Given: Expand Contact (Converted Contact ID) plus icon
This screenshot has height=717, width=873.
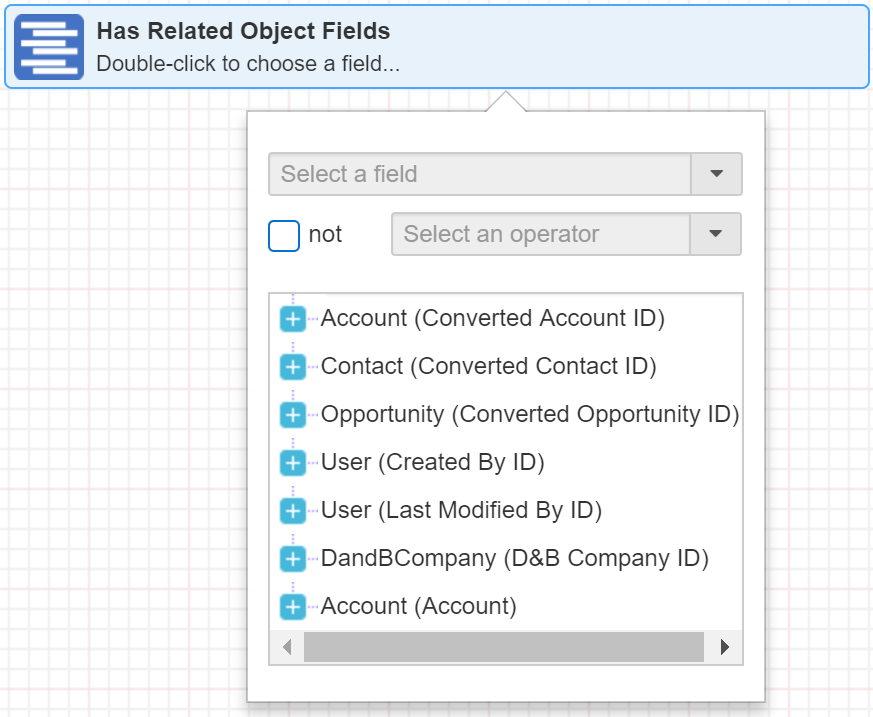Looking at the screenshot, I should tap(292, 367).
